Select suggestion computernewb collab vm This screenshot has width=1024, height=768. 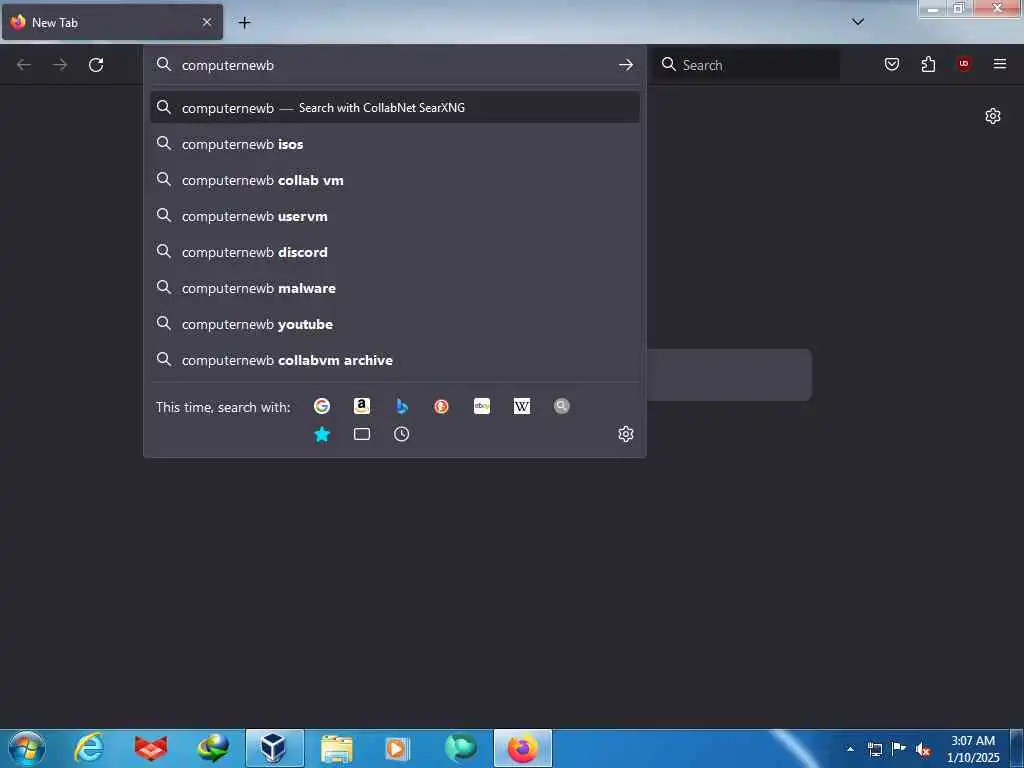[x=394, y=180]
